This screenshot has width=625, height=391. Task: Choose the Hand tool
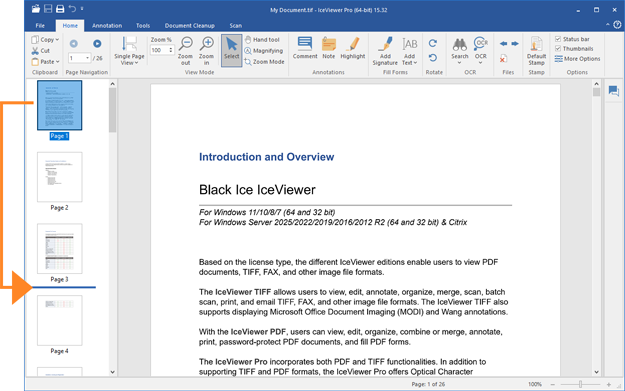(x=262, y=39)
